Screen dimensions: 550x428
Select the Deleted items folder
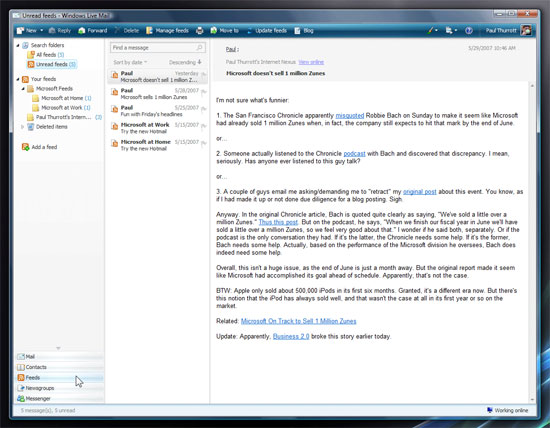point(47,127)
